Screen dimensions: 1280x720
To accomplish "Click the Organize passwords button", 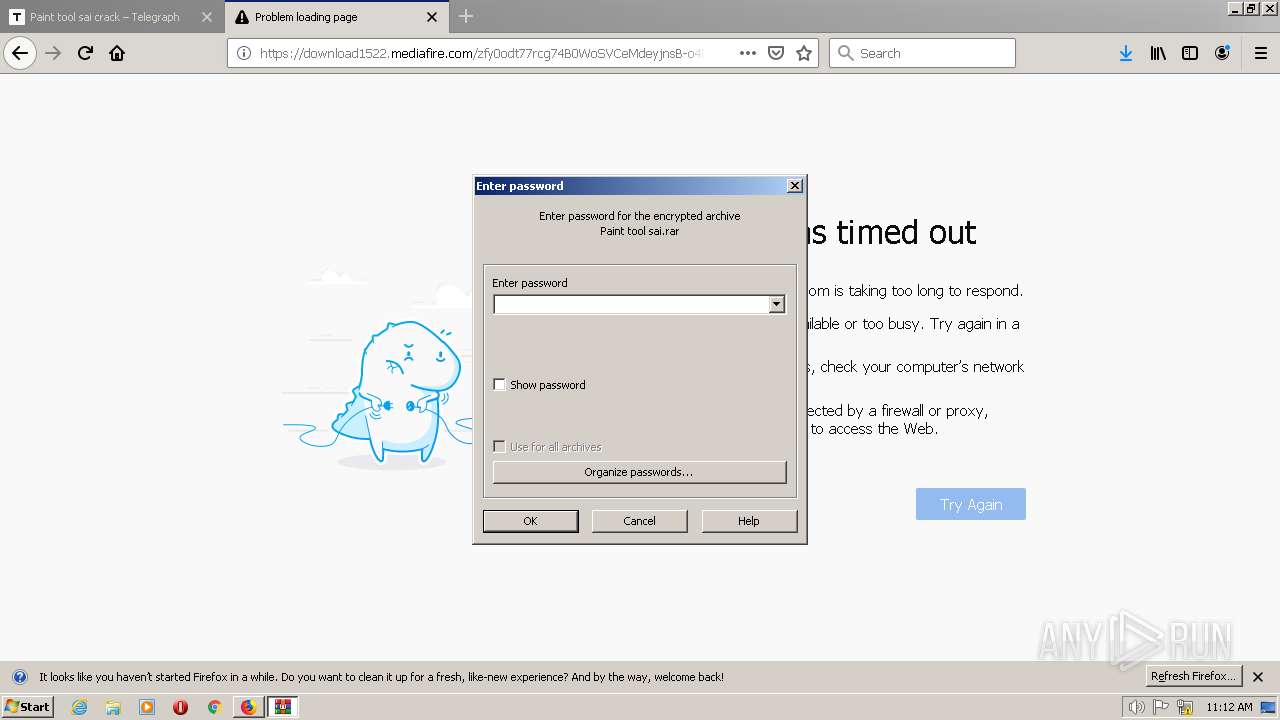I will coord(640,472).
